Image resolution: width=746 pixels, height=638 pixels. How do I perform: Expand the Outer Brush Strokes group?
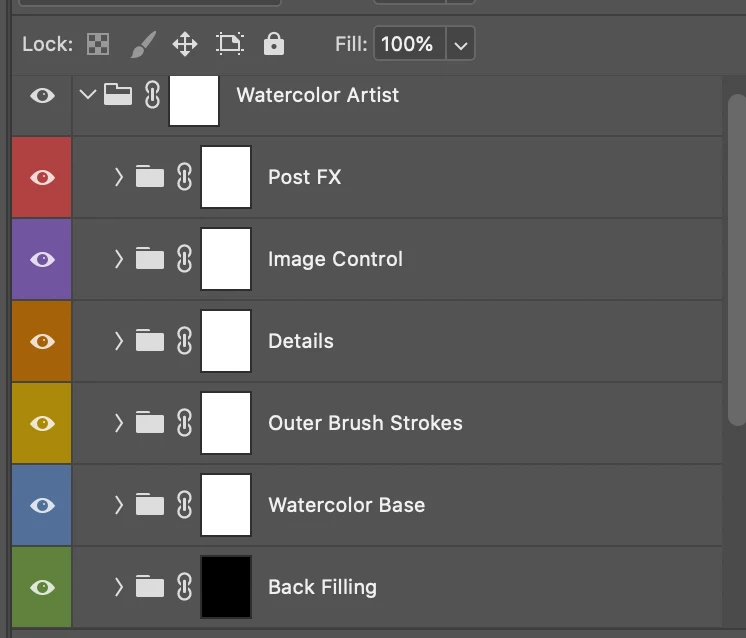coord(119,423)
